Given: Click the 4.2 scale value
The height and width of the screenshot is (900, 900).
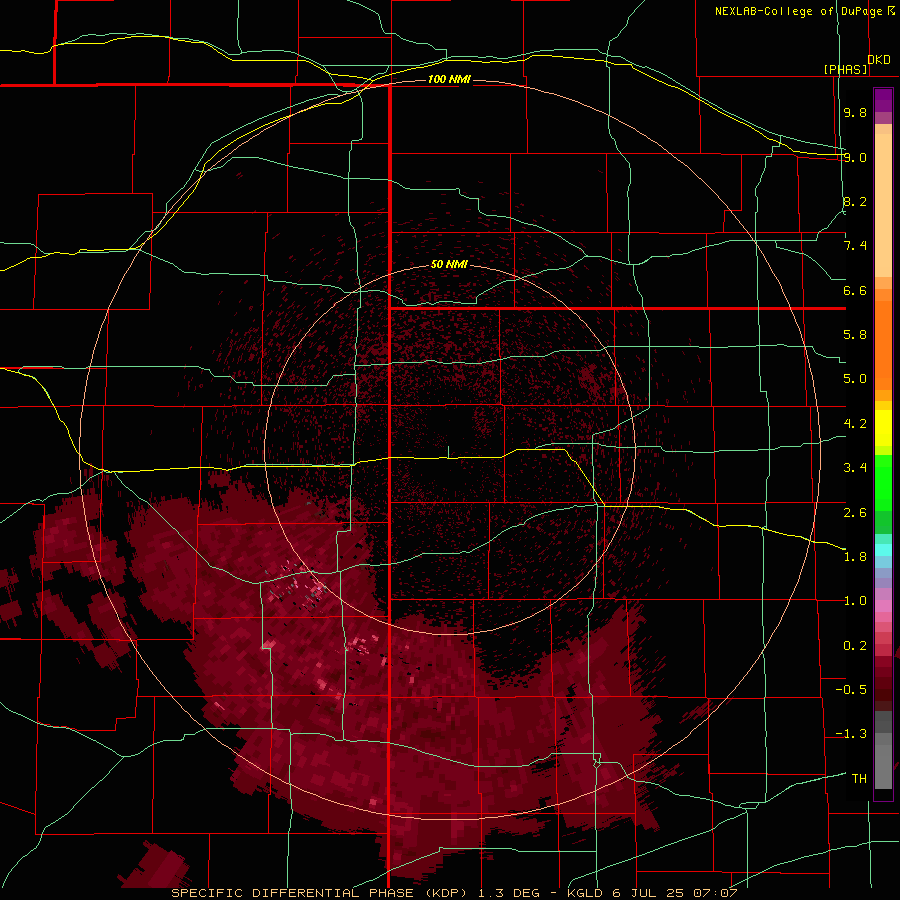Looking at the screenshot, I should pos(855,424).
